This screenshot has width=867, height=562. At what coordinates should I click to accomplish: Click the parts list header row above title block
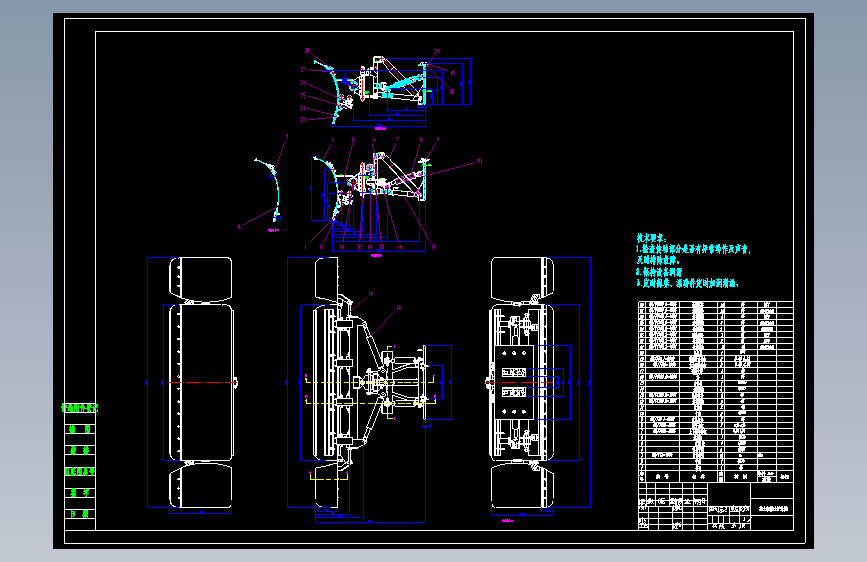click(716, 476)
